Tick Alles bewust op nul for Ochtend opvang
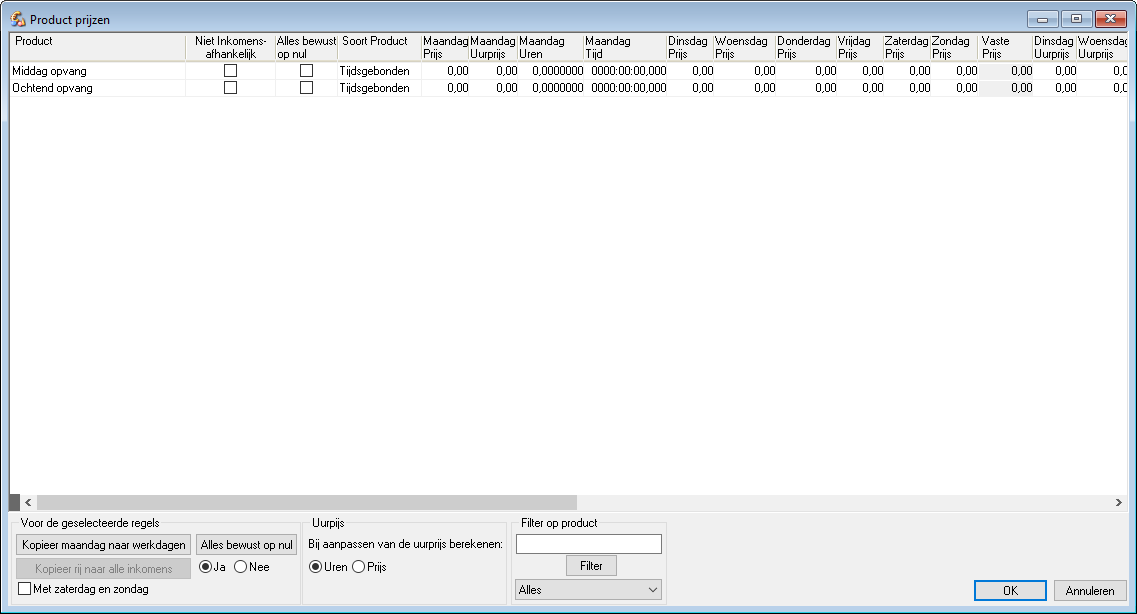Viewport: 1137px width, 614px height. (x=306, y=88)
